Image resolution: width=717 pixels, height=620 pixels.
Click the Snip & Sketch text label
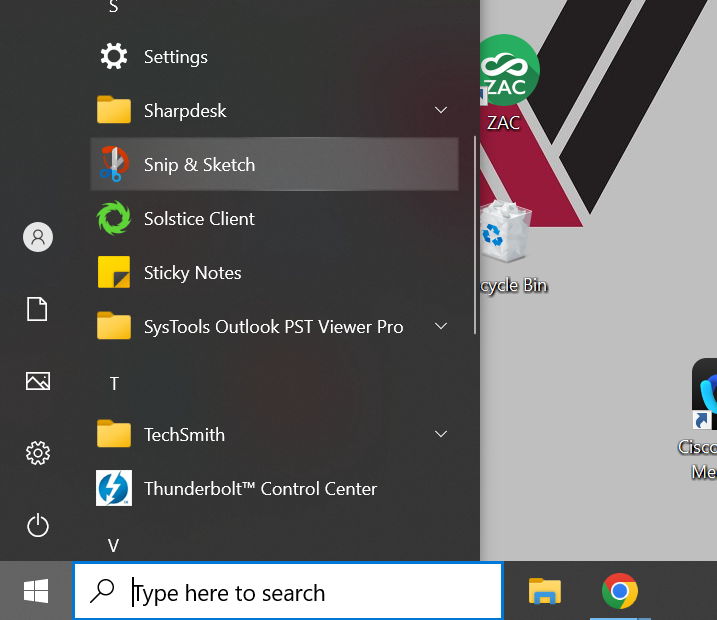(x=199, y=165)
